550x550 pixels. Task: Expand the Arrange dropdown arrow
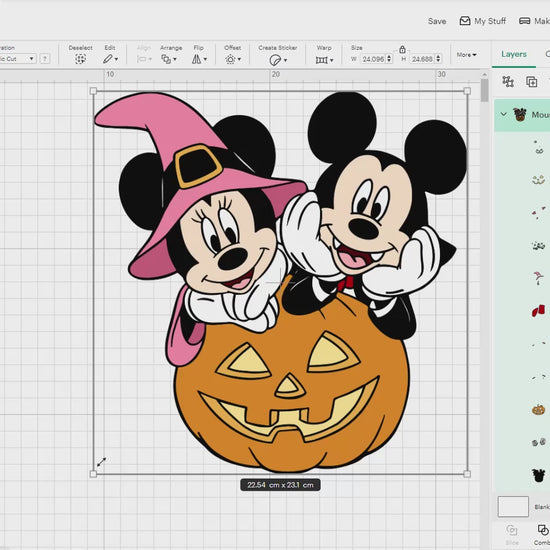click(x=175, y=60)
